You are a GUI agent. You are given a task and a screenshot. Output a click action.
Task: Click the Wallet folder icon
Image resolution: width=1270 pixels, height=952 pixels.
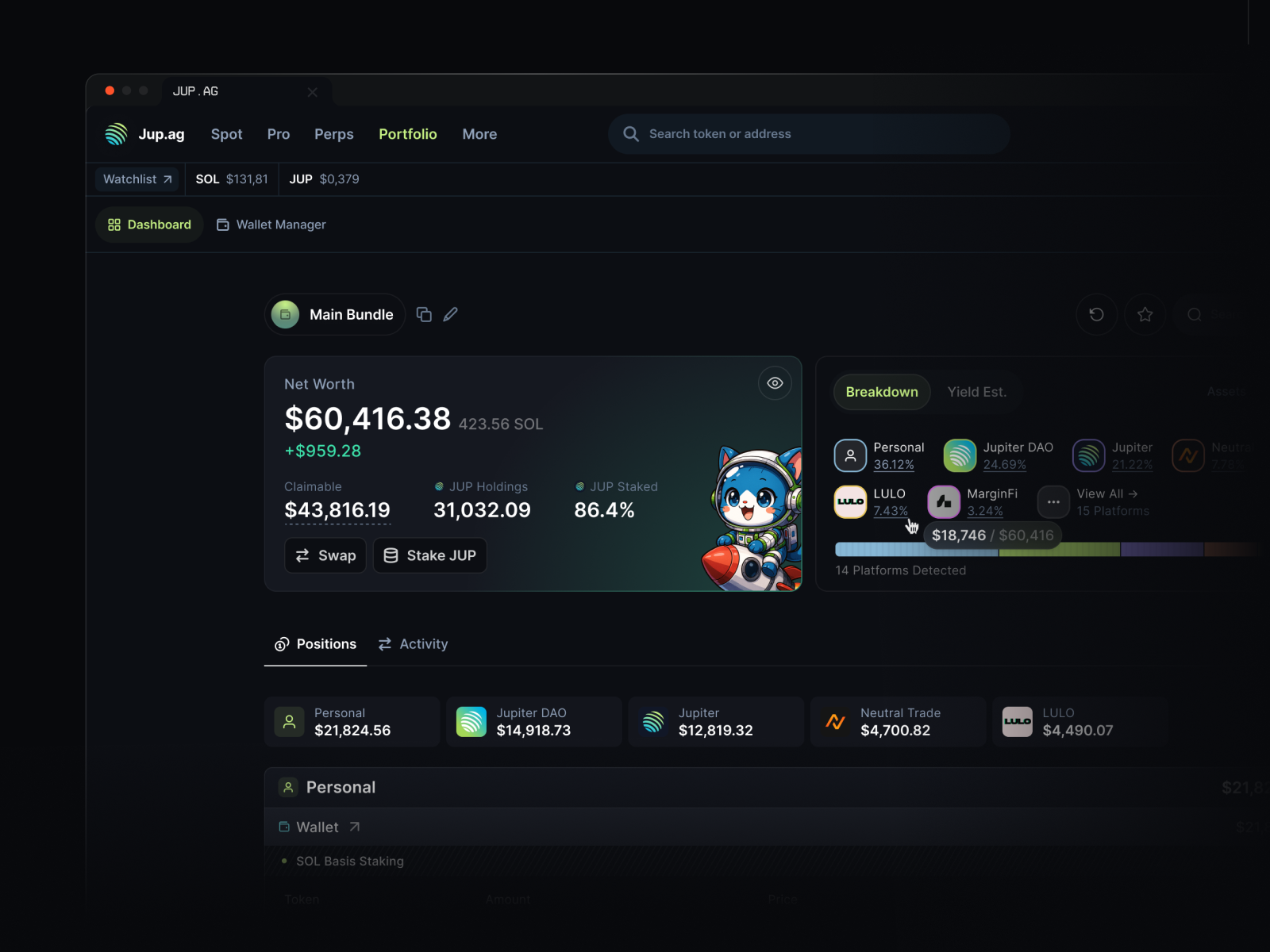coord(284,827)
